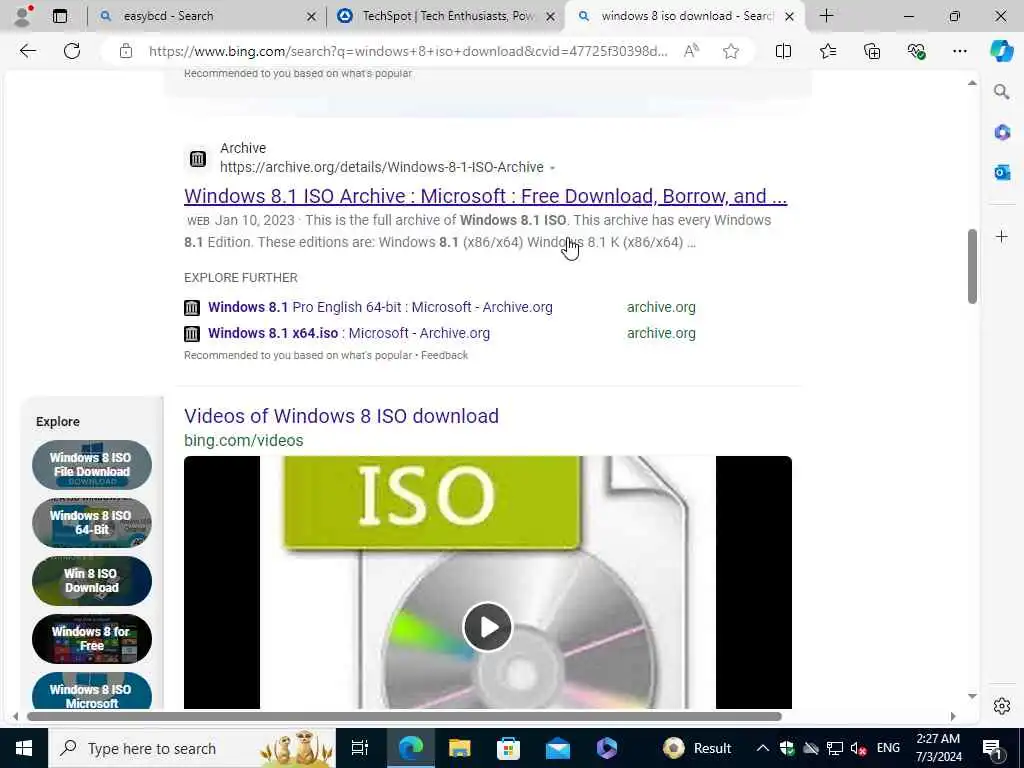Open split screen view

(783, 51)
